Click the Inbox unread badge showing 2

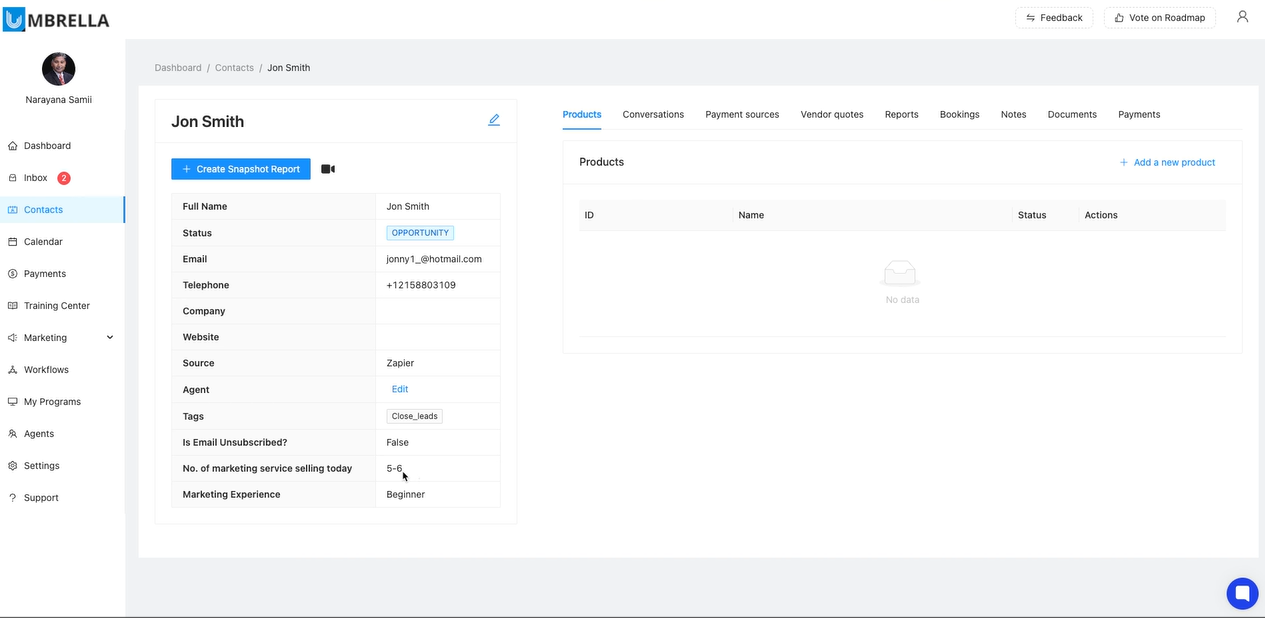[x=64, y=178]
